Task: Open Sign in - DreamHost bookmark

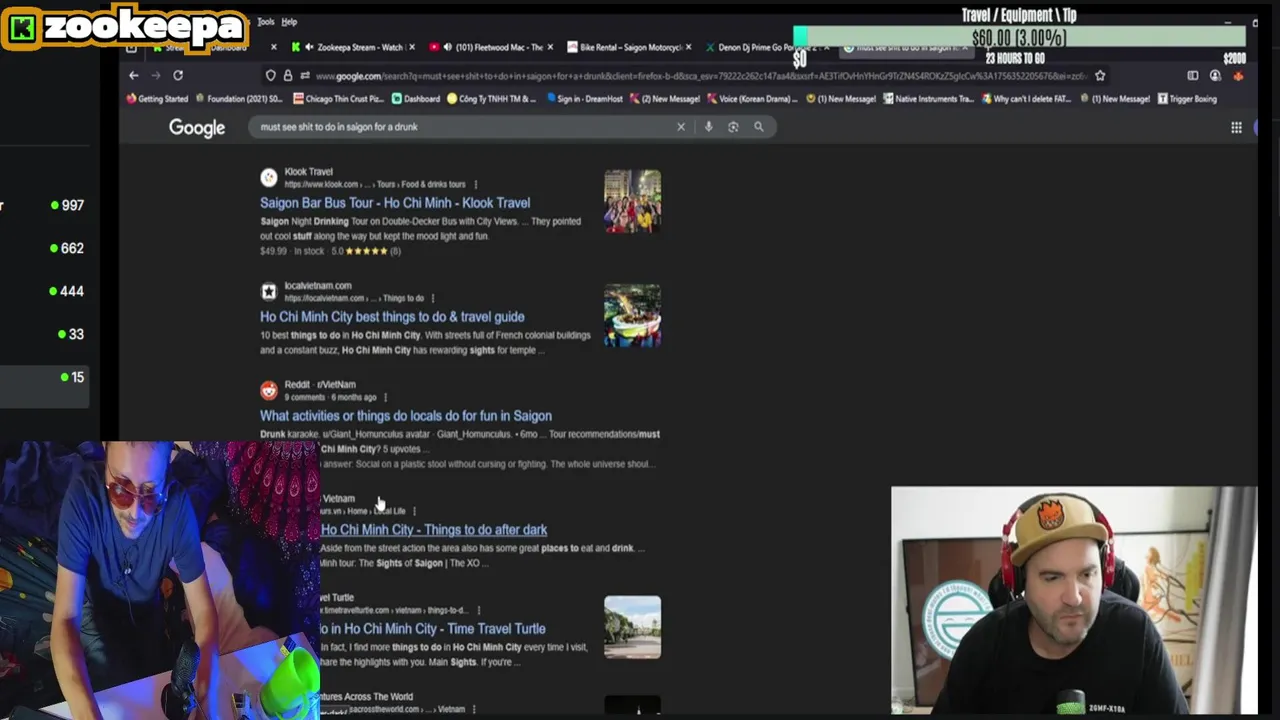Action: coord(586,99)
